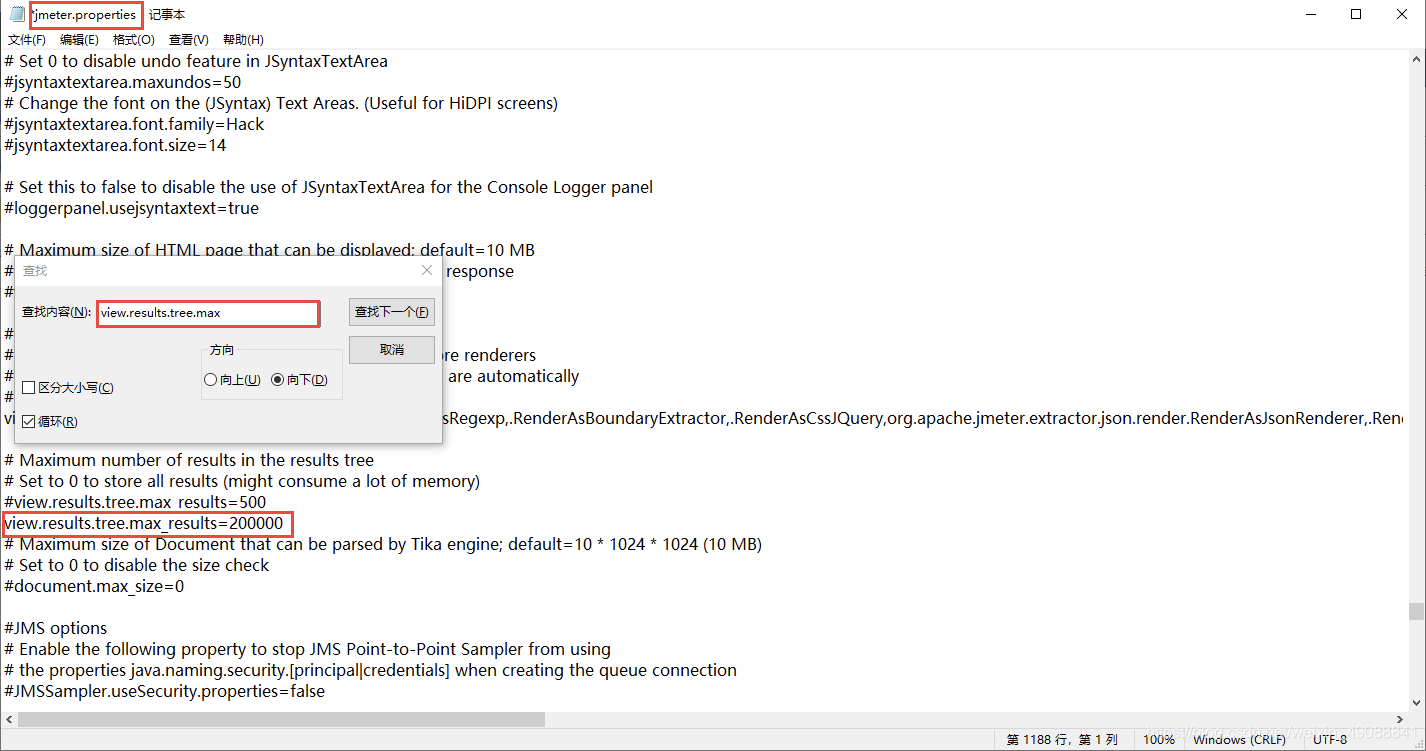This screenshot has height=751, width=1426.
Task: Click the Windows (CRLF) status entry
Action: click(1239, 740)
